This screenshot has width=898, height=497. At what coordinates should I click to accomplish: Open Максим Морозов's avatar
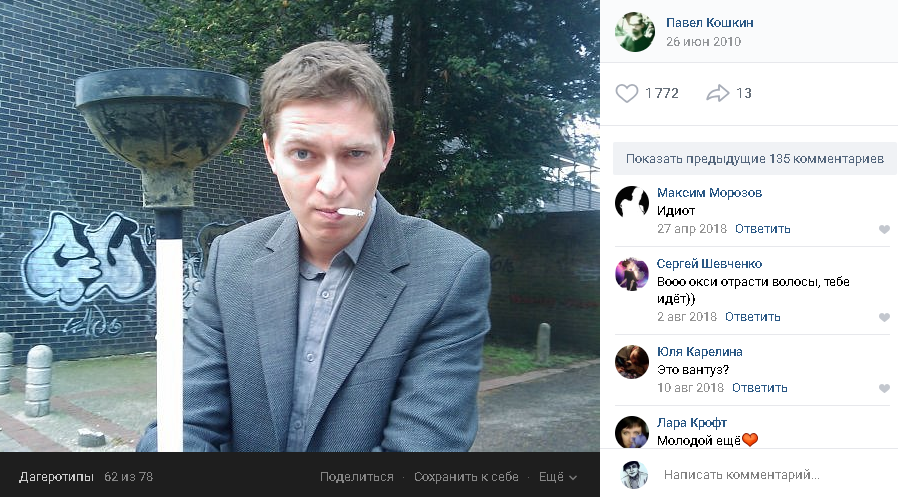click(632, 202)
